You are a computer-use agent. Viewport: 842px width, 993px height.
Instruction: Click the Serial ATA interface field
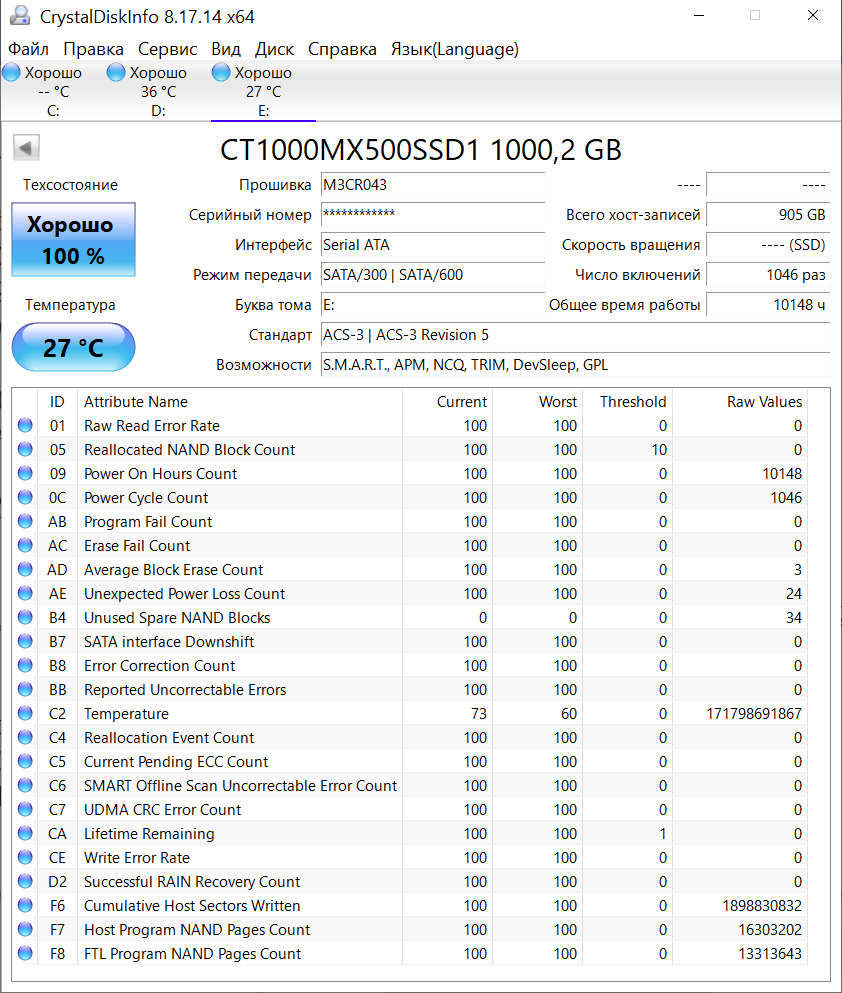pyautogui.click(x=432, y=244)
